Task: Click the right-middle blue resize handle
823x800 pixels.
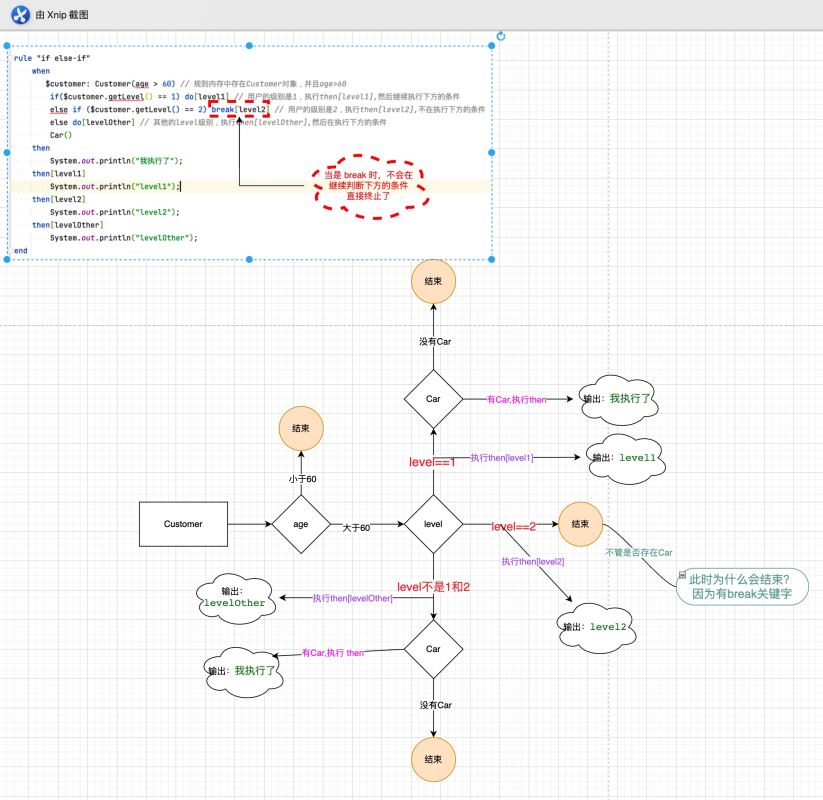Action: (492, 152)
